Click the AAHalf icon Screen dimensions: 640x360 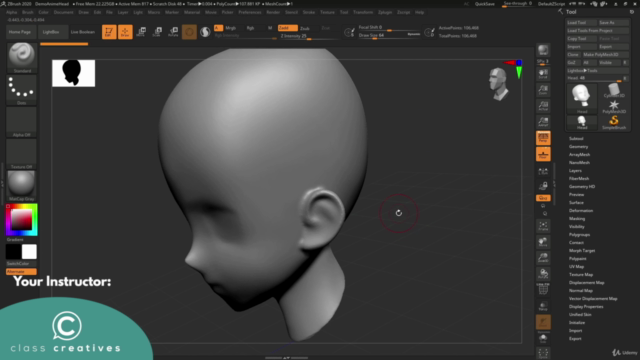[543, 122]
